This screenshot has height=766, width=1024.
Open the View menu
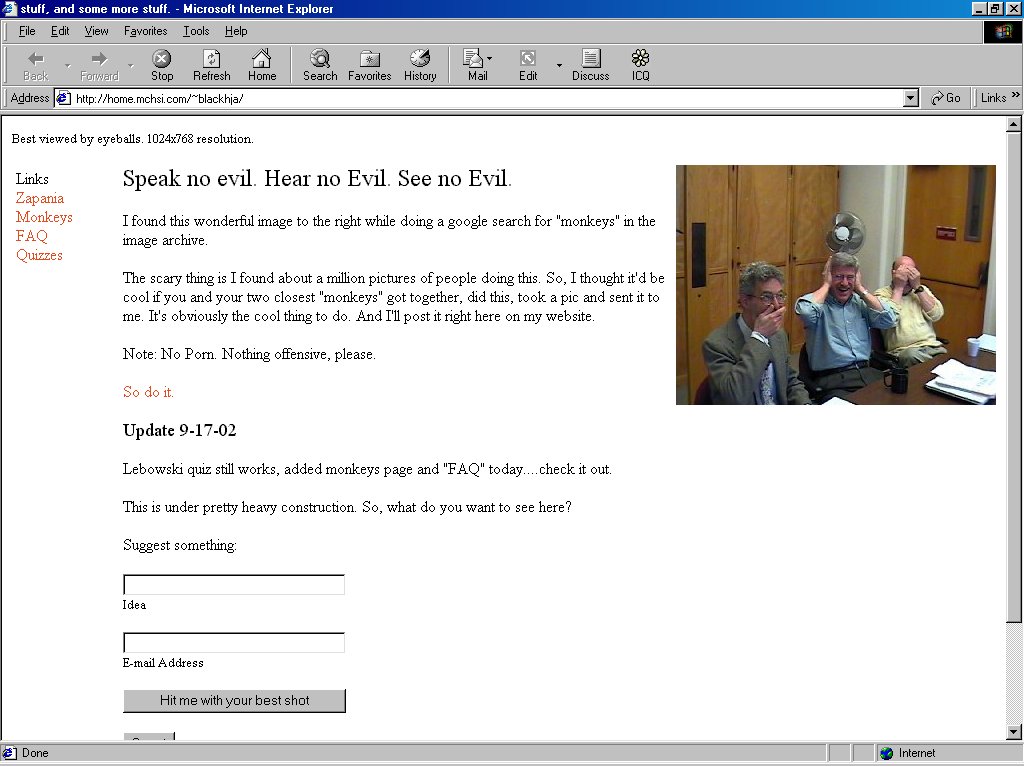coord(96,31)
